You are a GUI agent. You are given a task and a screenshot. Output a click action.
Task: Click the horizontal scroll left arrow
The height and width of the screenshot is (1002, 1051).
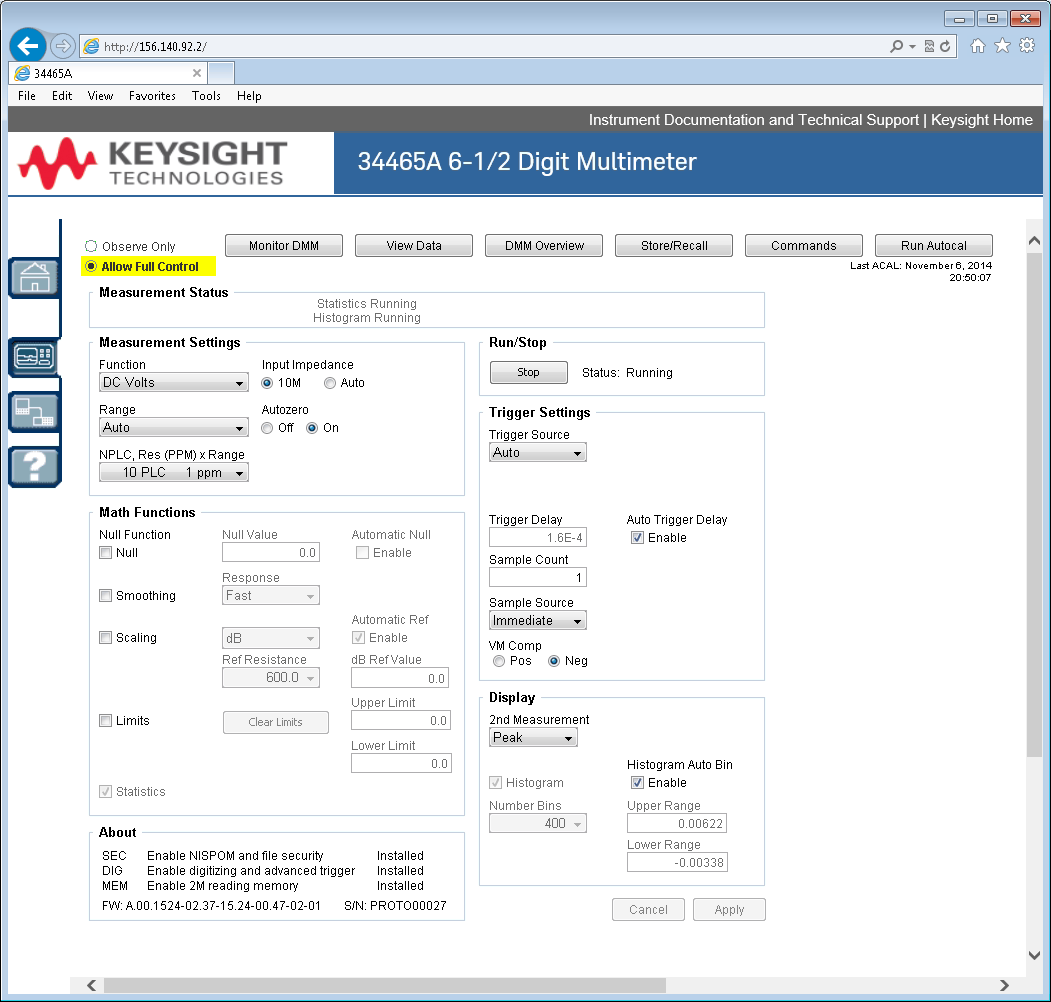pos(92,985)
